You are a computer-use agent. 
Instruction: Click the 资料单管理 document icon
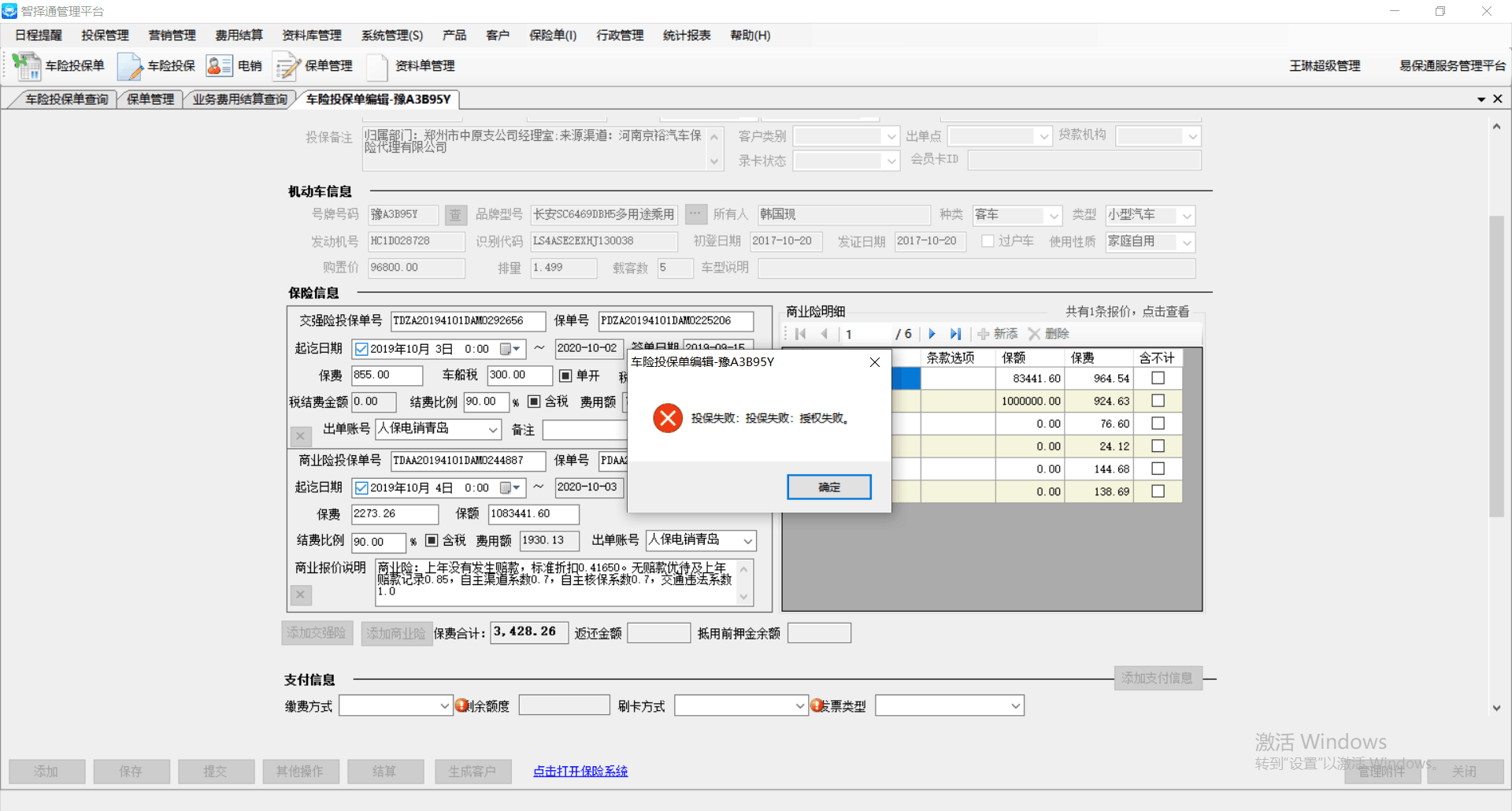[377, 66]
